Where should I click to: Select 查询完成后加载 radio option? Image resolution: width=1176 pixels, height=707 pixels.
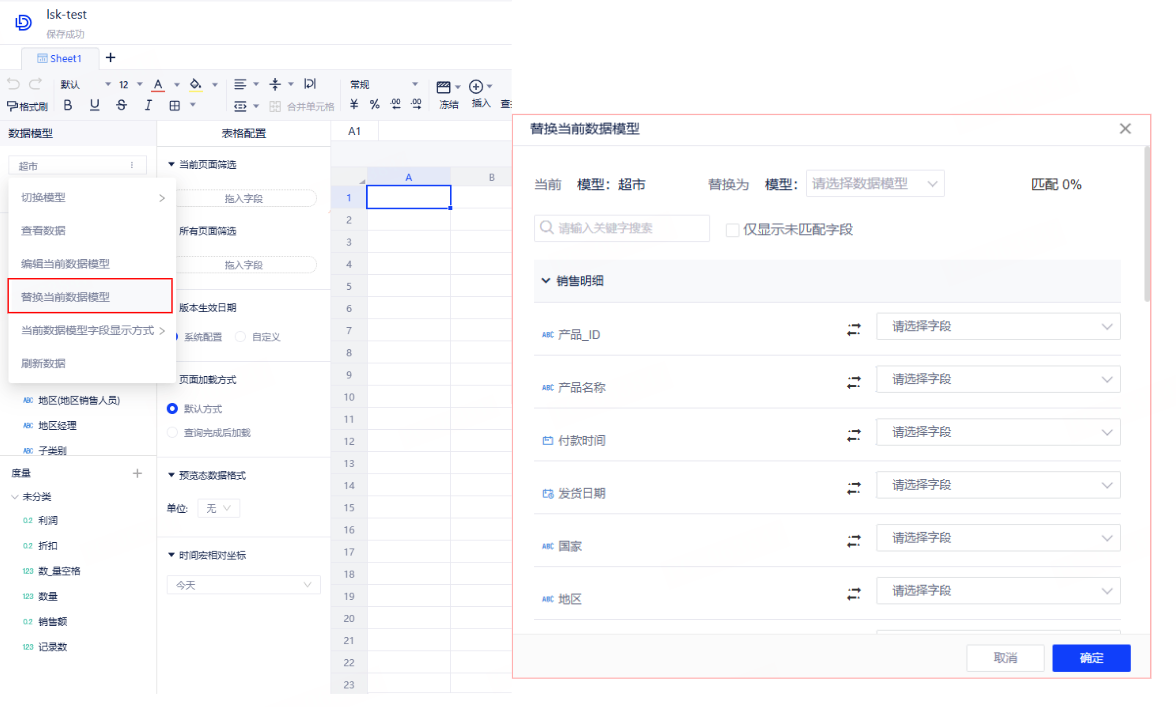pos(172,433)
